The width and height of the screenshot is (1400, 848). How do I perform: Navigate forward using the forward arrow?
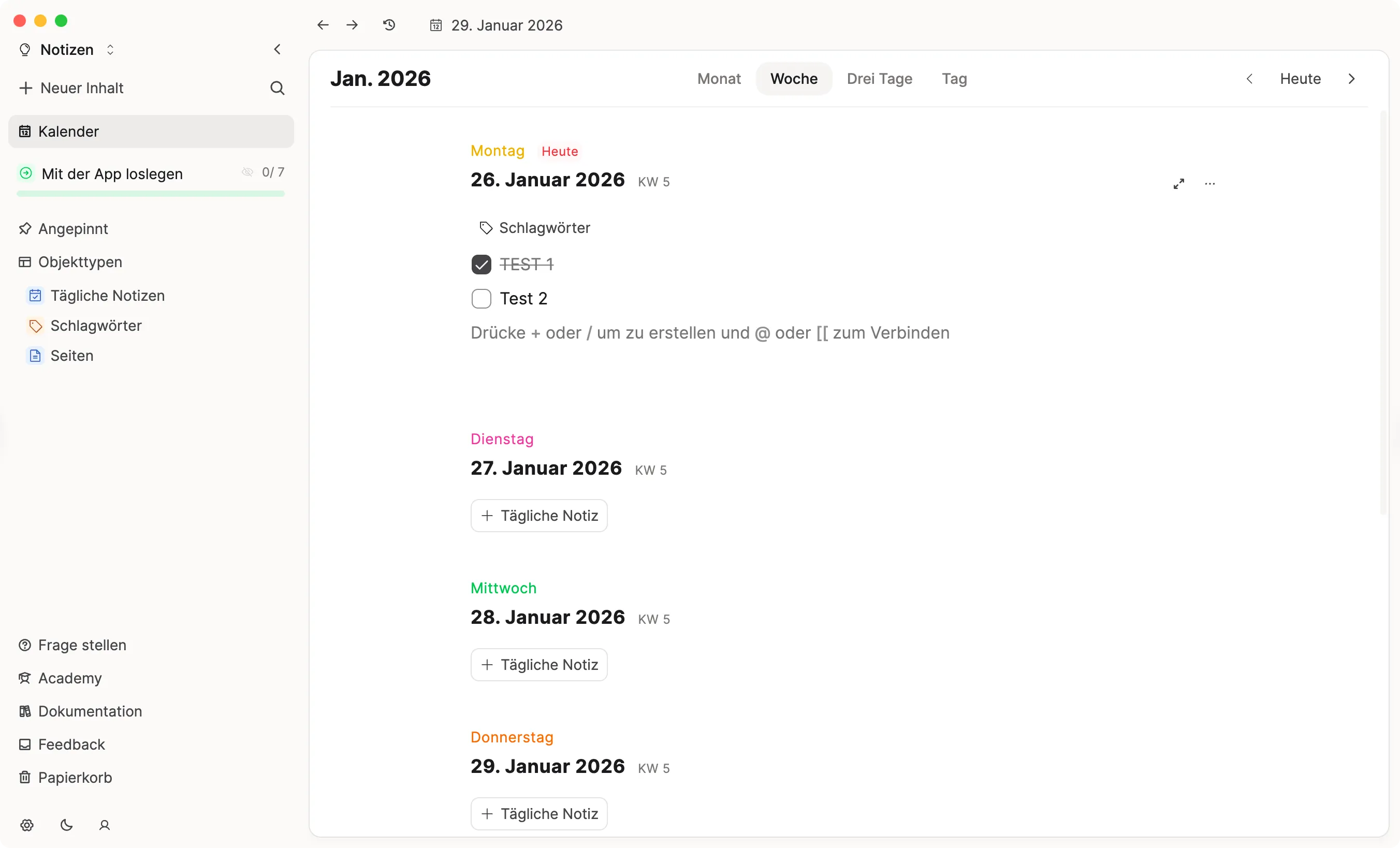(352, 24)
